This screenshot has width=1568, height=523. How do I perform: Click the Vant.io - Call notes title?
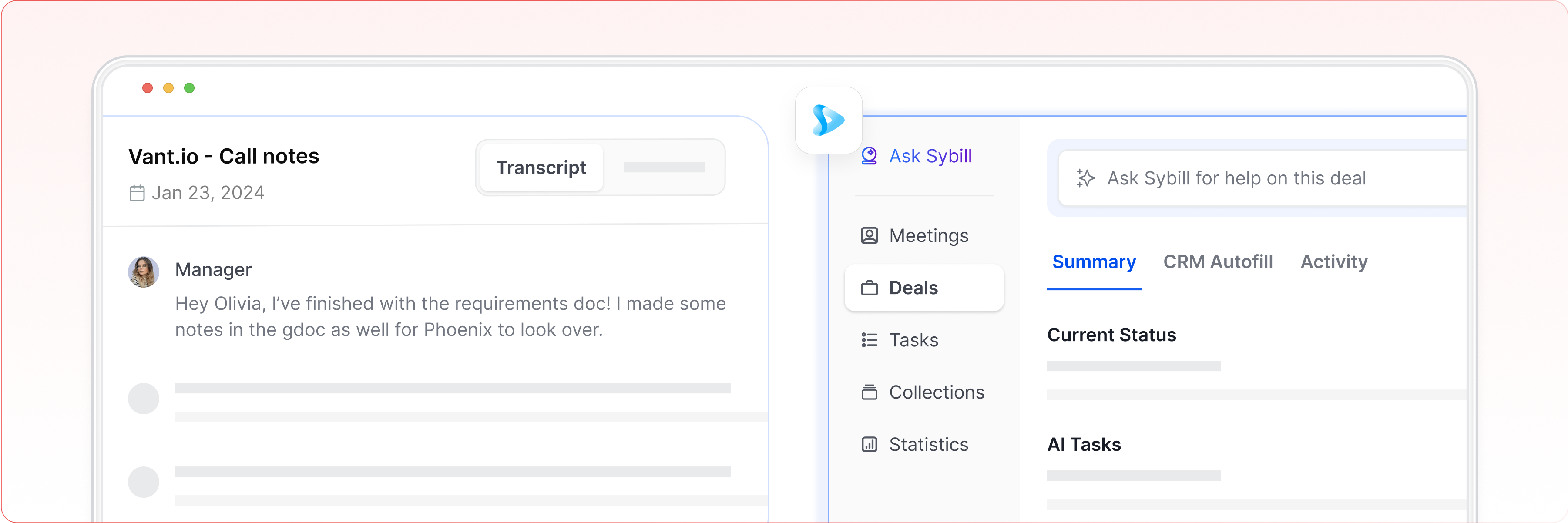pyautogui.click(x=223, y=157)
